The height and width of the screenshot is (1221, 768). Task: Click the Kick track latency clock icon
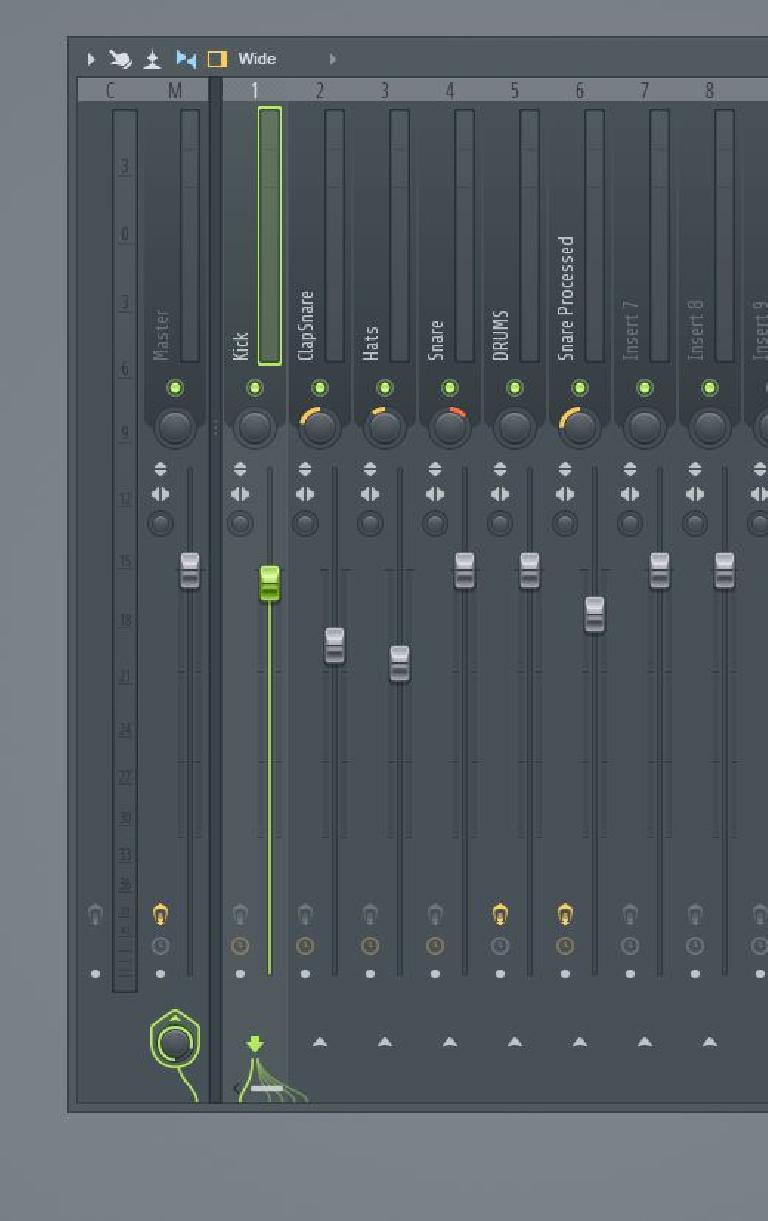coord(240,946)
